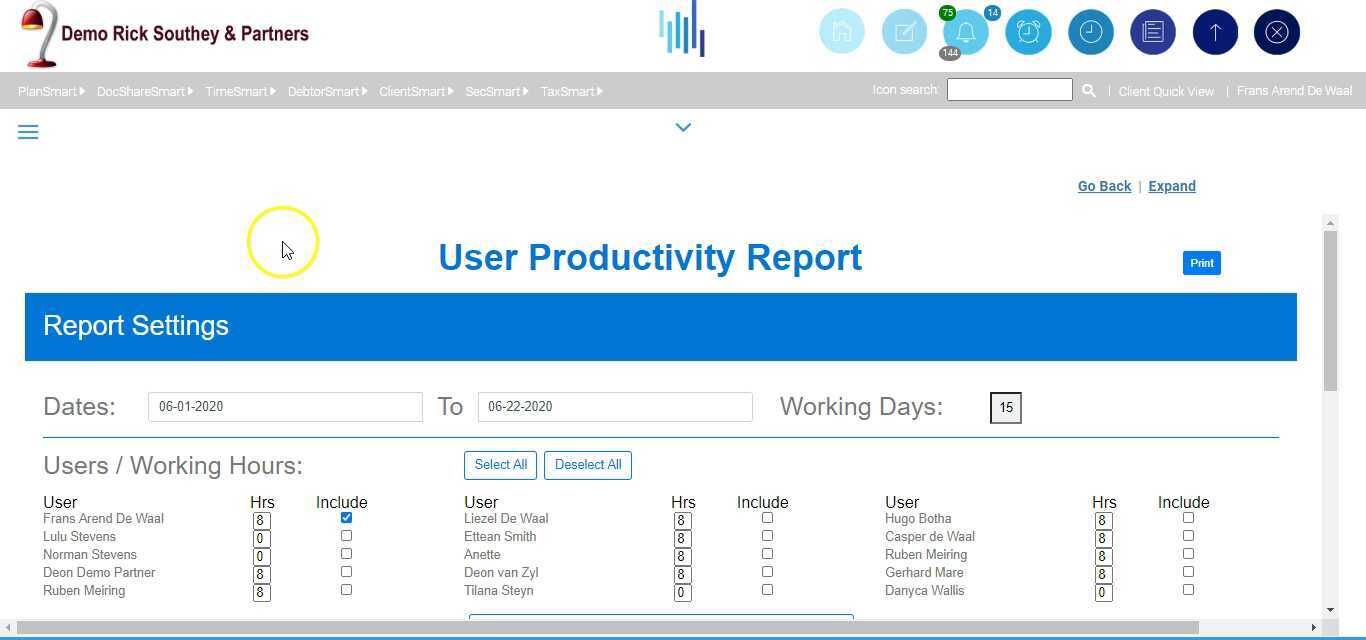Image resolution: width=1366 pixels, height=640 pixels.
Task: Expand the TimeSmart menu
Action: tap(237, 91)
